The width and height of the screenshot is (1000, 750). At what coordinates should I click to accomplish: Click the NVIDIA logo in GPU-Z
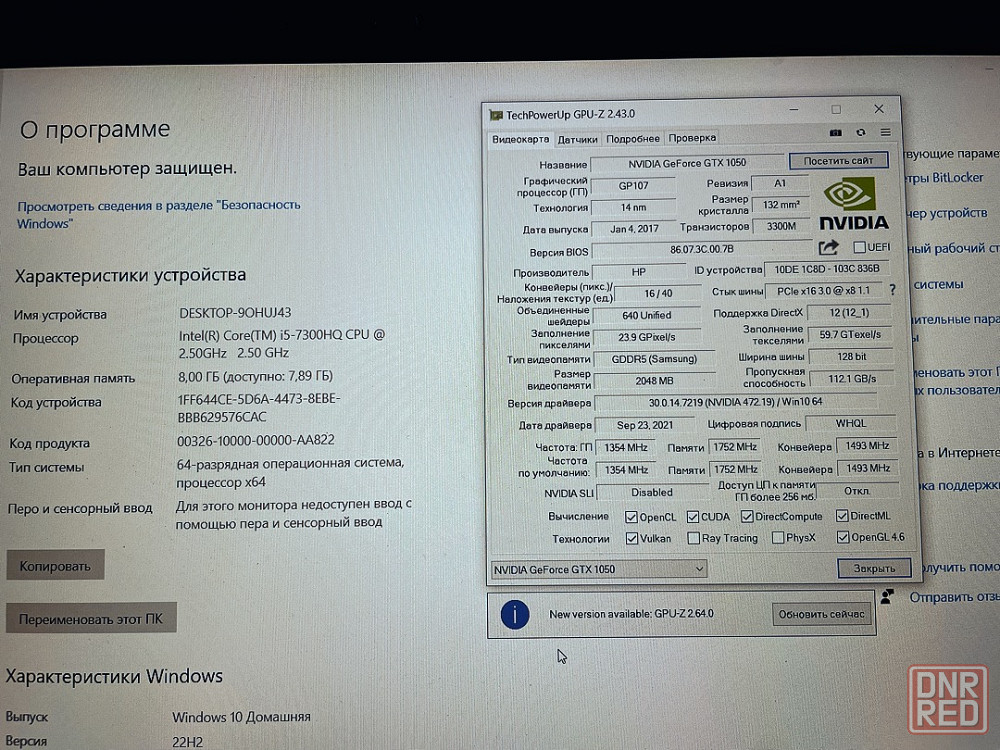tap(853, 204)
